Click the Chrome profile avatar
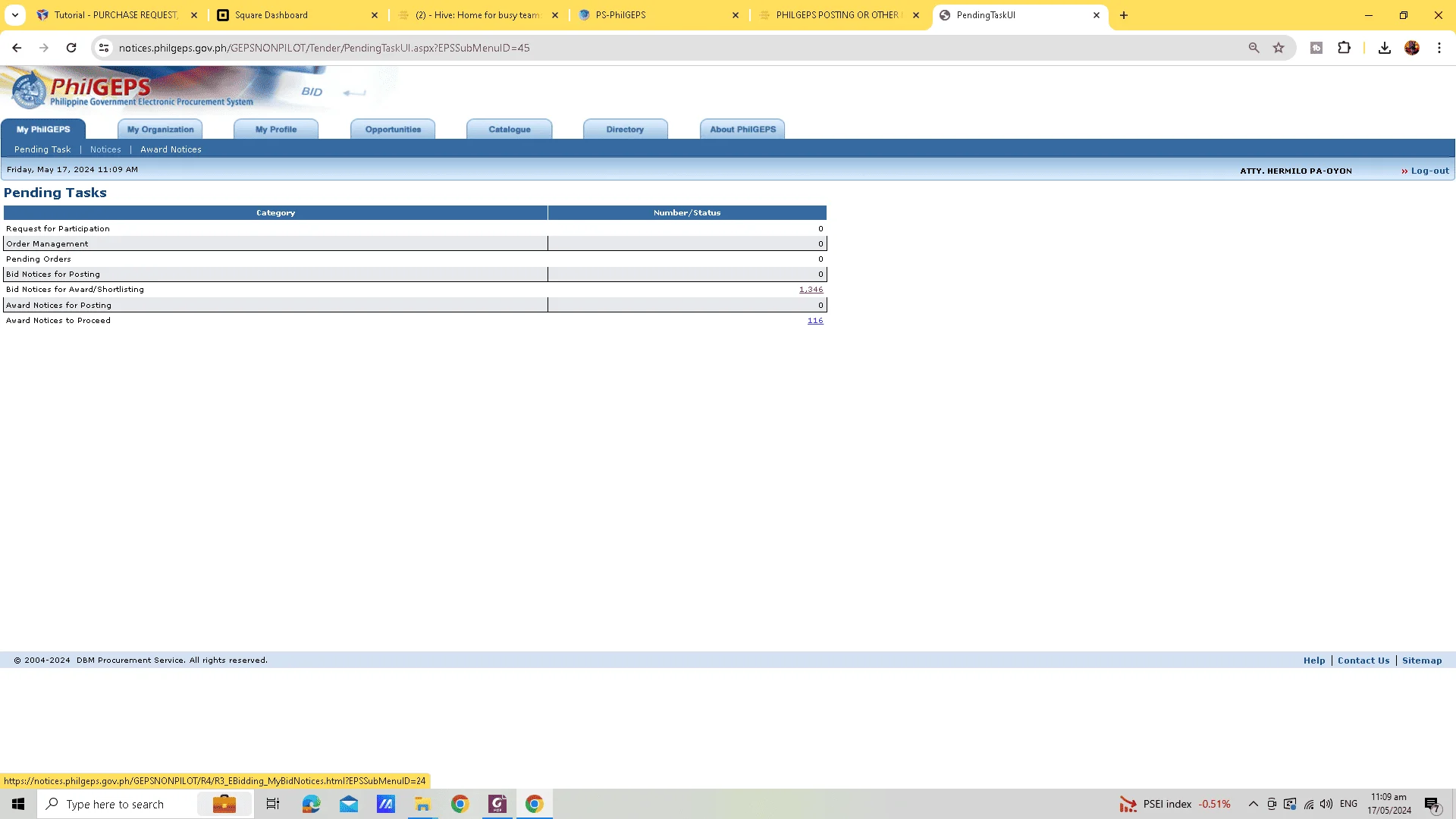 pyautogui.click(x=1411, y=48)
